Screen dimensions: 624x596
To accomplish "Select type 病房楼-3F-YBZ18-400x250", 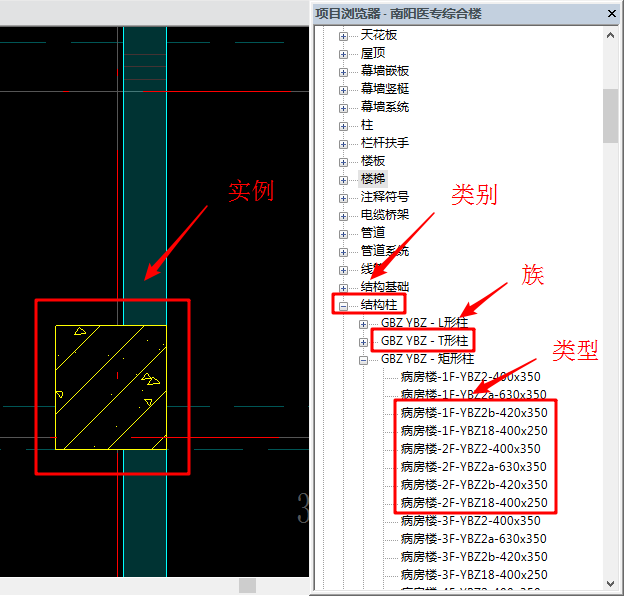I will coord(474,575).
